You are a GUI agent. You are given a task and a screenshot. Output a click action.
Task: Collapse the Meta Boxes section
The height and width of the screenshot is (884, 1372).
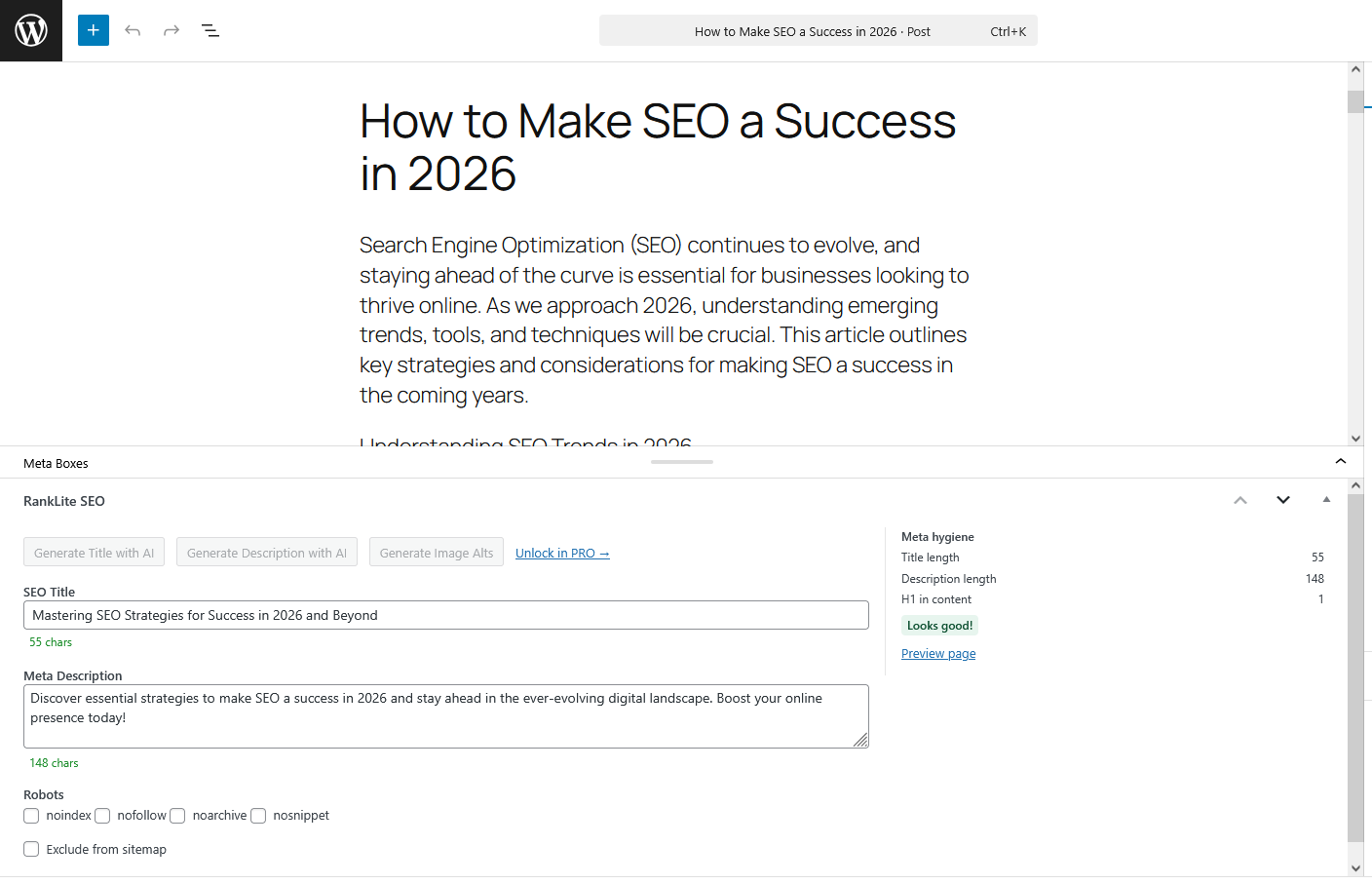pos(1341,462)
